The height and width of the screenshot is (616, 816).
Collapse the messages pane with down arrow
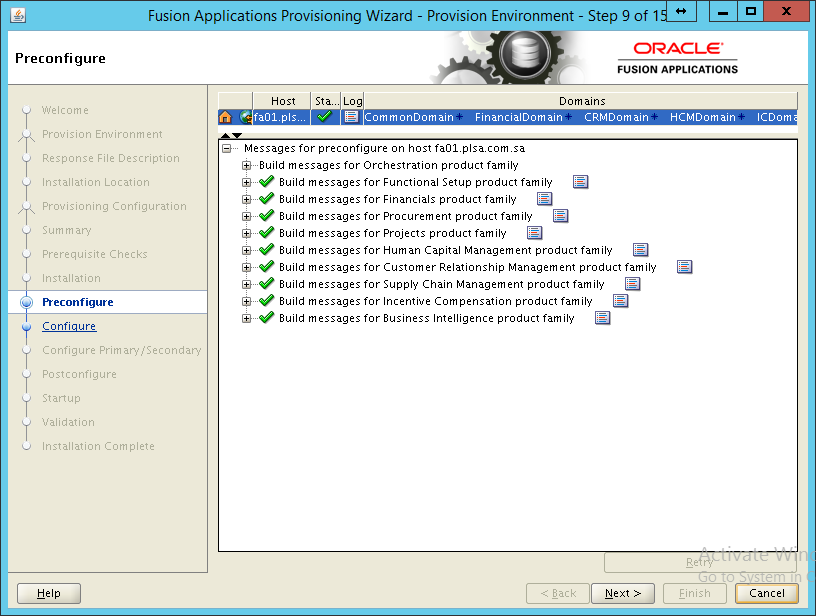click(237, 135)
